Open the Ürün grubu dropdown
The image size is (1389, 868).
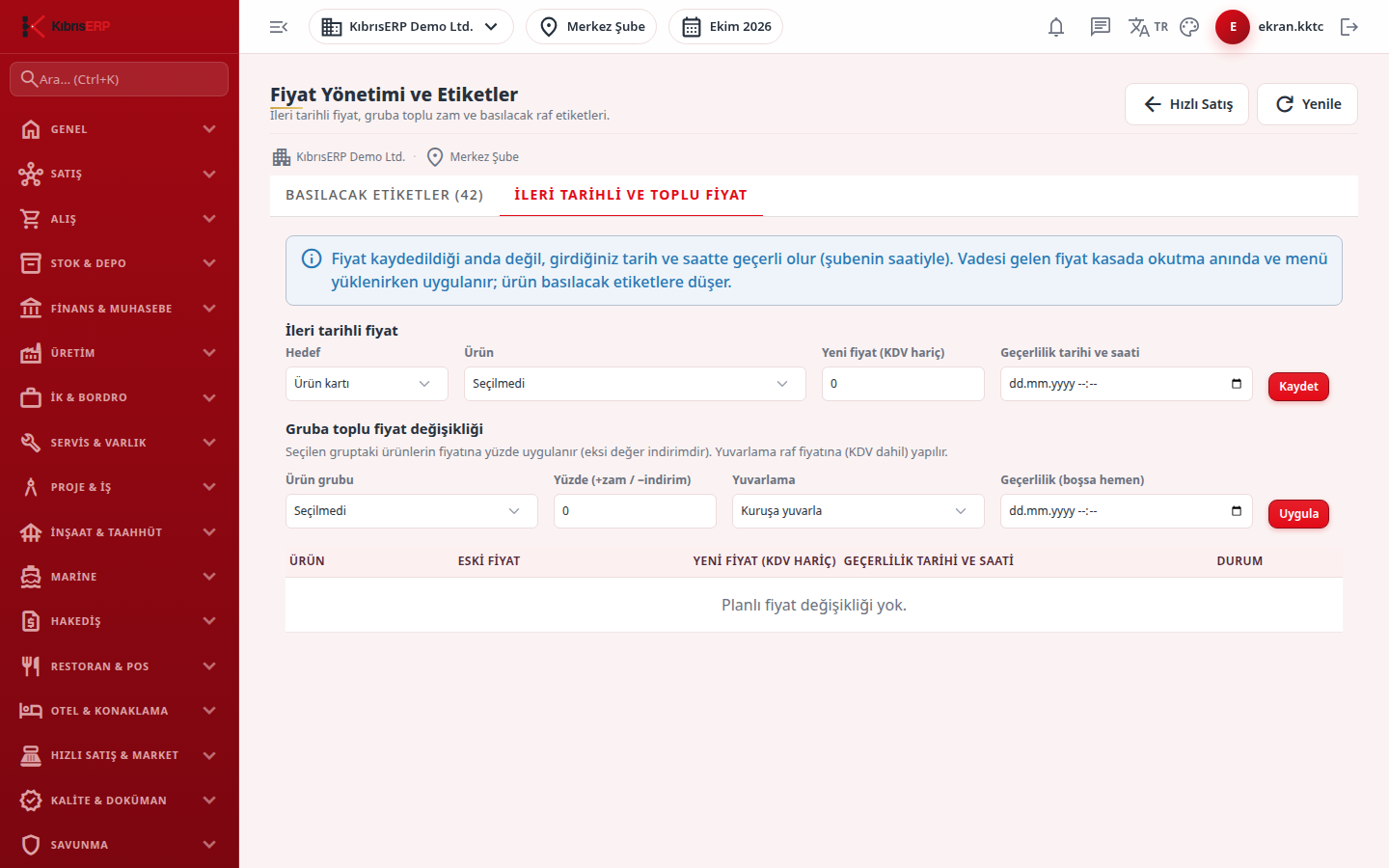click(x=412, y=511)
